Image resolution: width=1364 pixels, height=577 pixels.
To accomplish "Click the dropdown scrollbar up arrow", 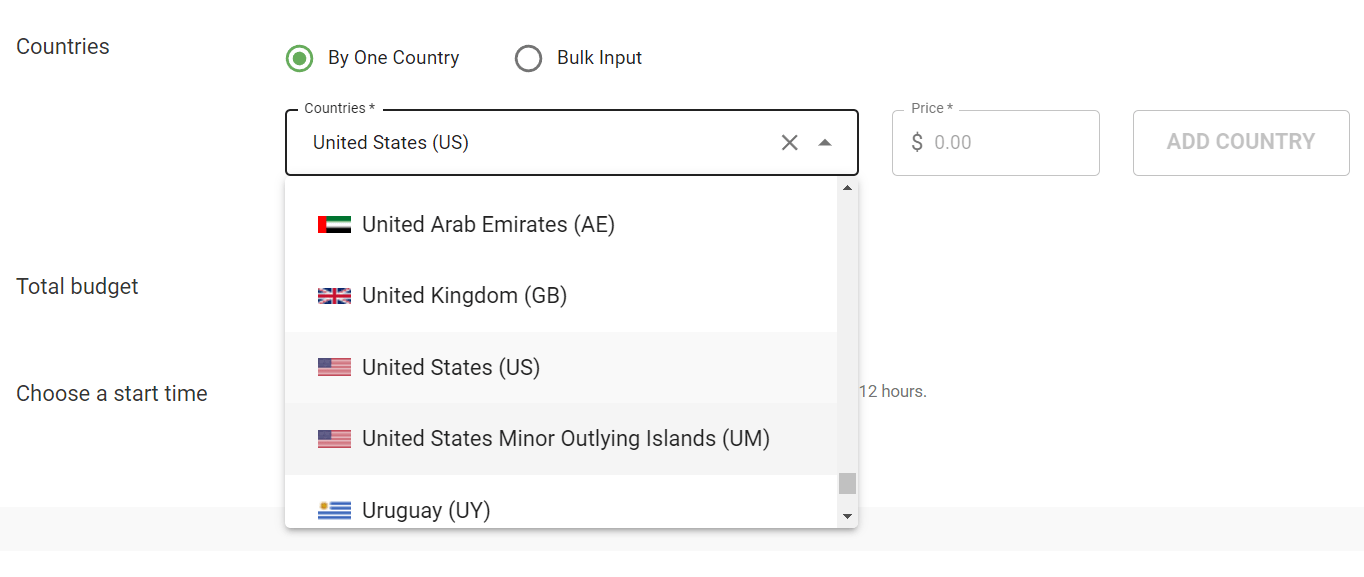I will [x=847, y=186].
